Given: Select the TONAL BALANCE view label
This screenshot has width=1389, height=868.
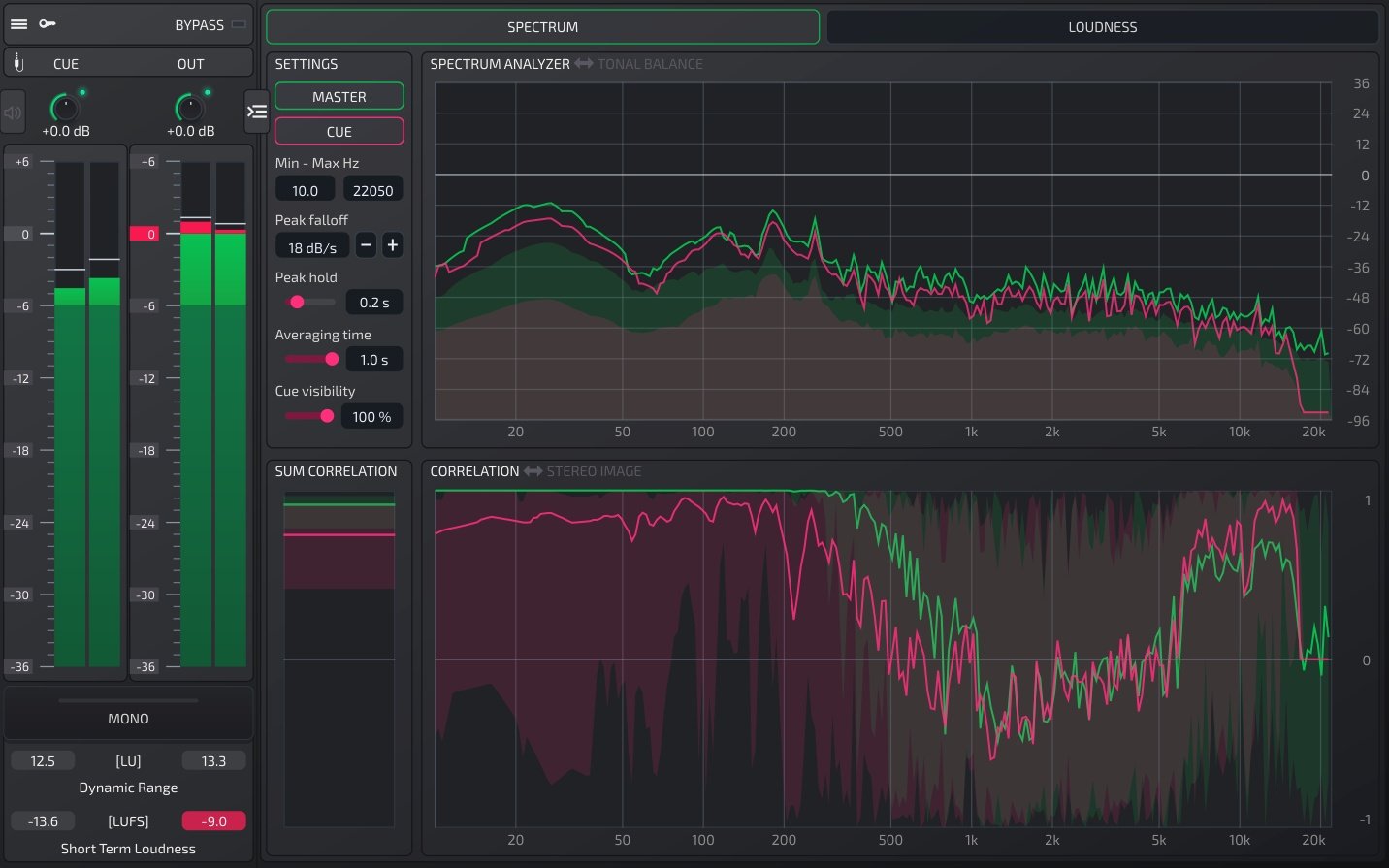Looking at the screenshot, I should point(650,64).
